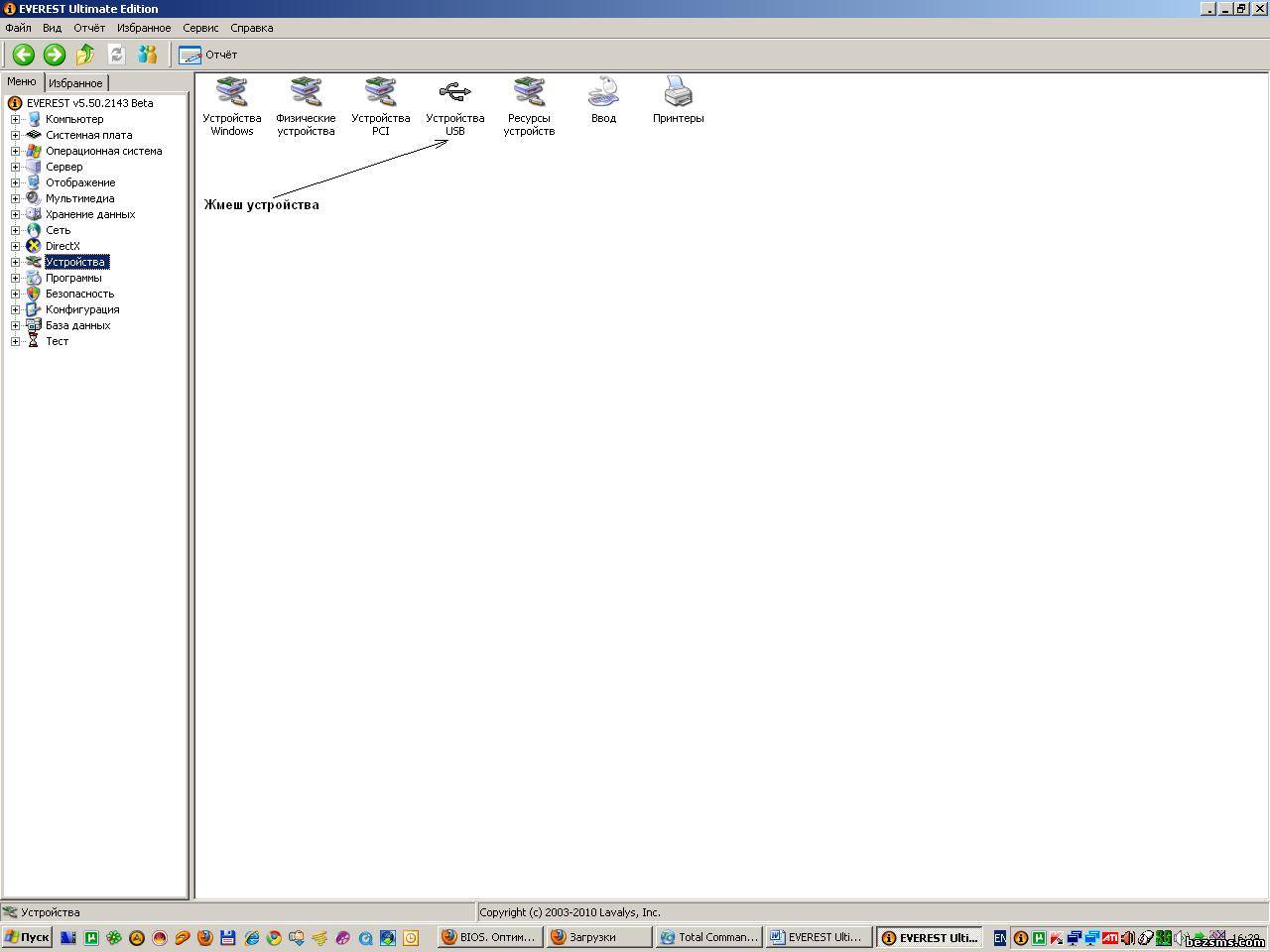Launch Google Chrome from quick launch
The width and height of the screenshot is (1270, 952).
tap(274, 937)
